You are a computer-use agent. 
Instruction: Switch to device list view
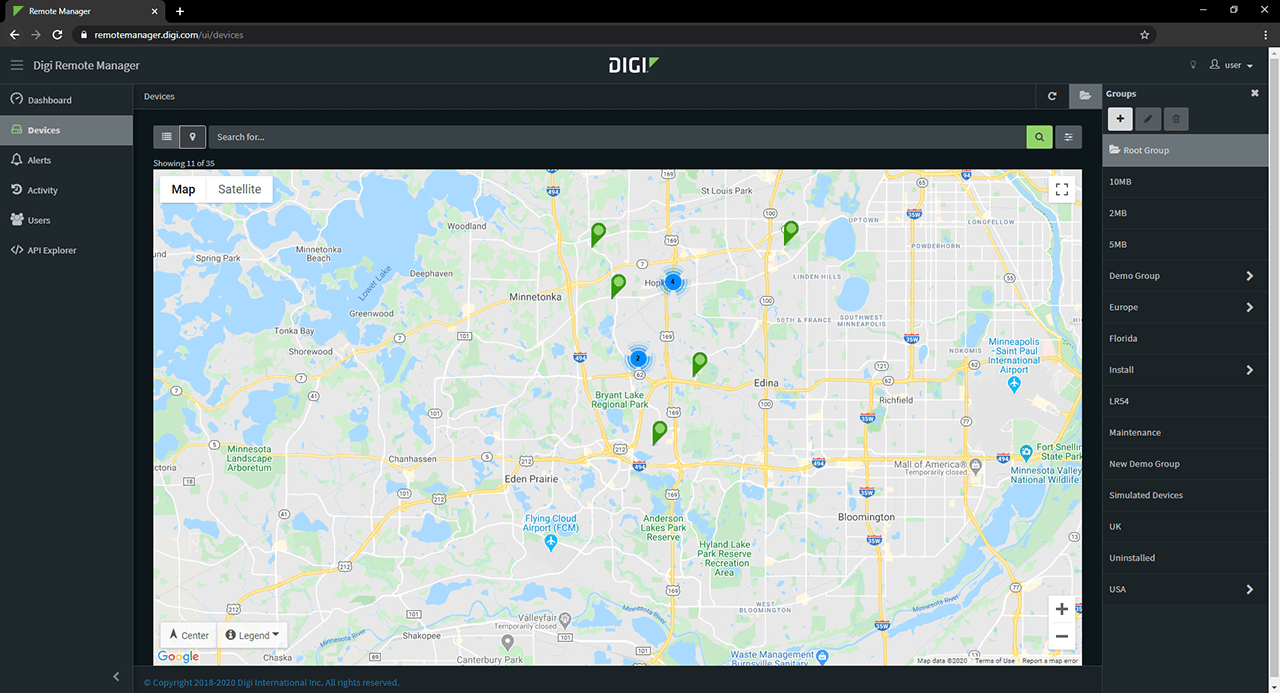[x=167, y=137]
